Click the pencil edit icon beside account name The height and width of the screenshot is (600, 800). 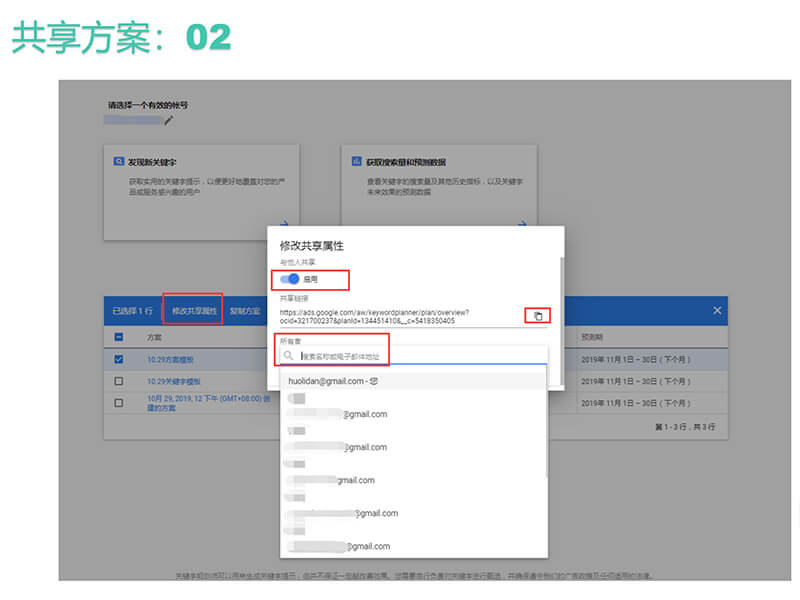point(168,120)
